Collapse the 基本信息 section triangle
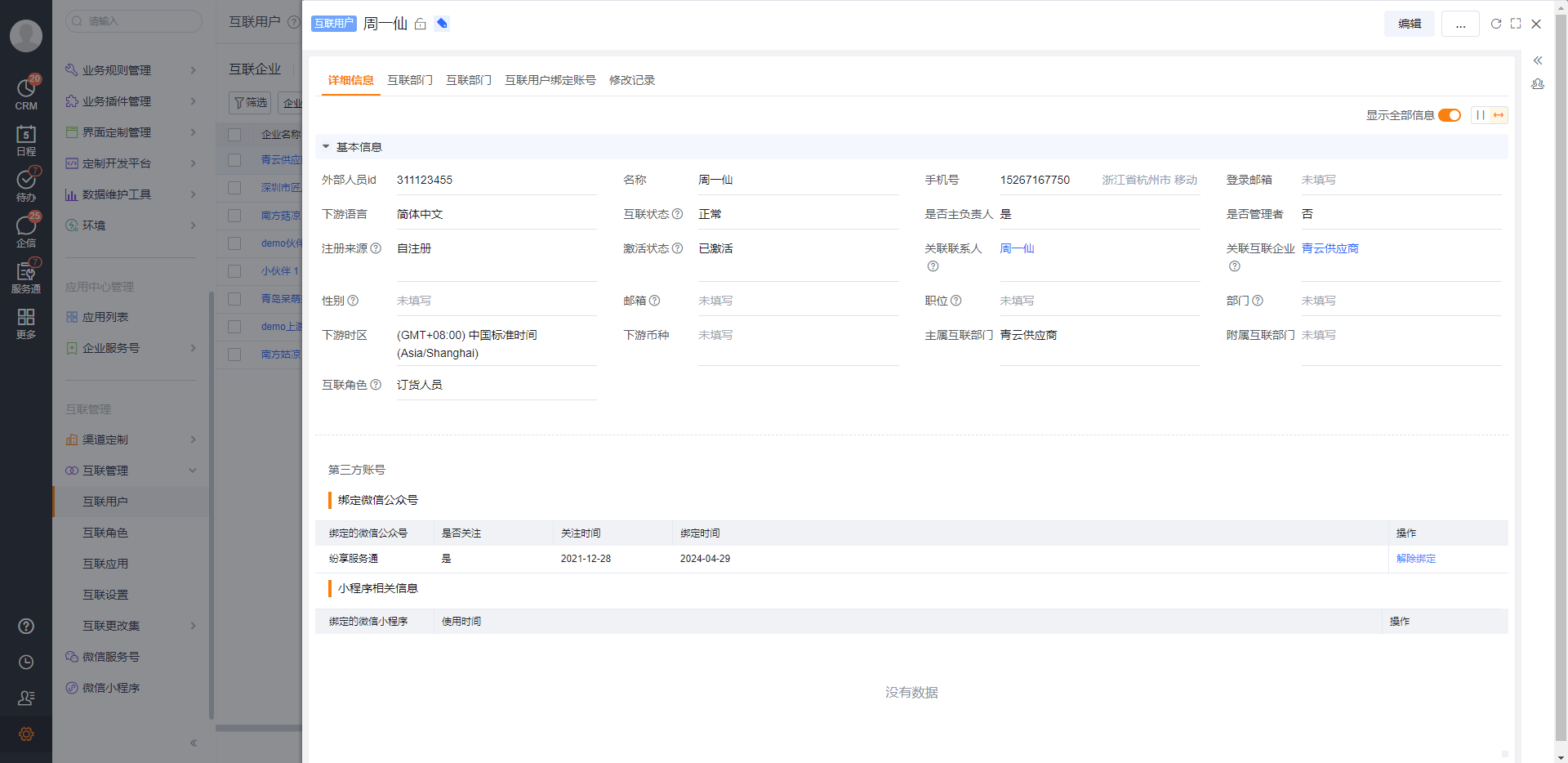The height and width of the screenshot is (763, 1568). click(326, 147)
